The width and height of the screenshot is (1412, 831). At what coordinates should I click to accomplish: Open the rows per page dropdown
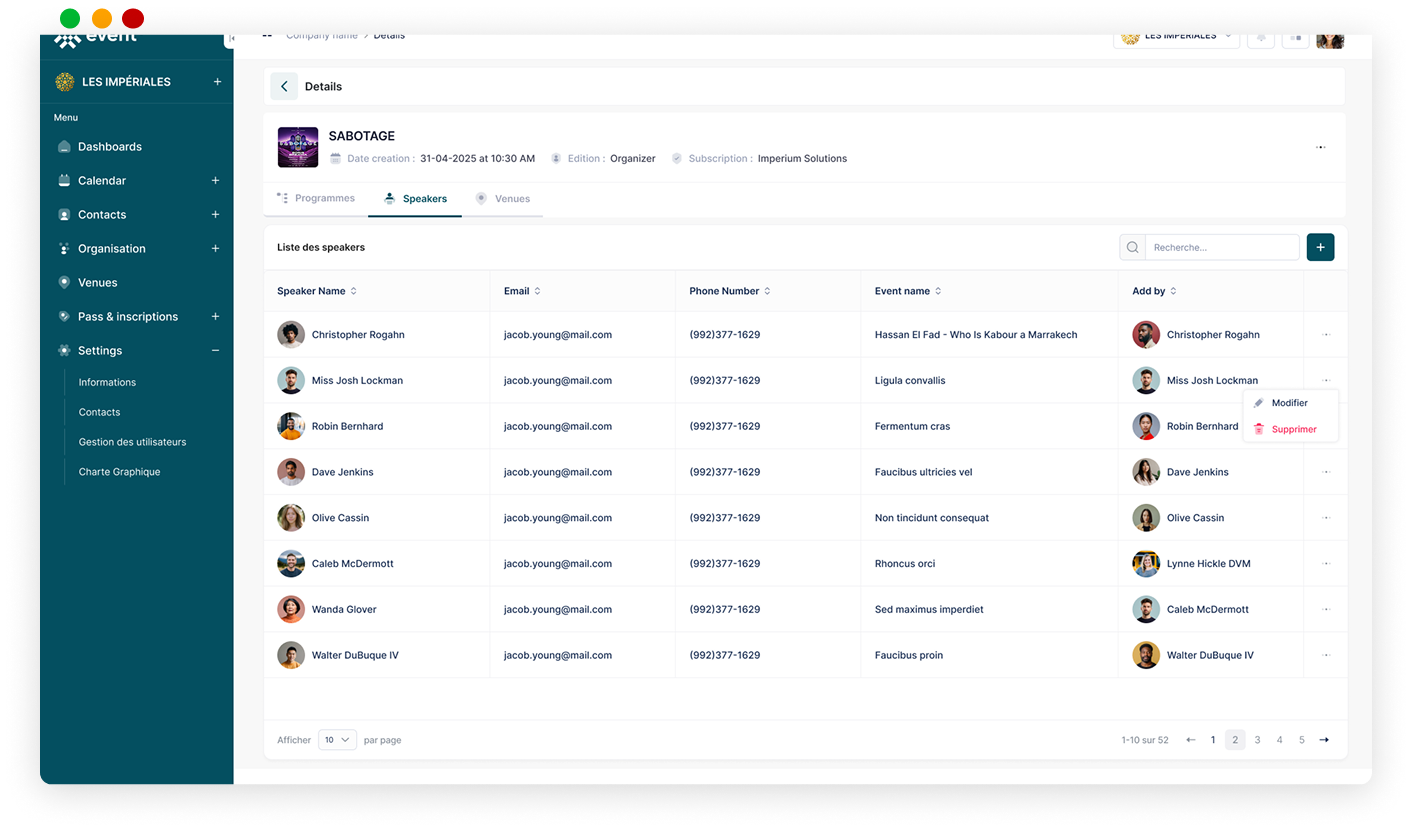coord(337,741)
